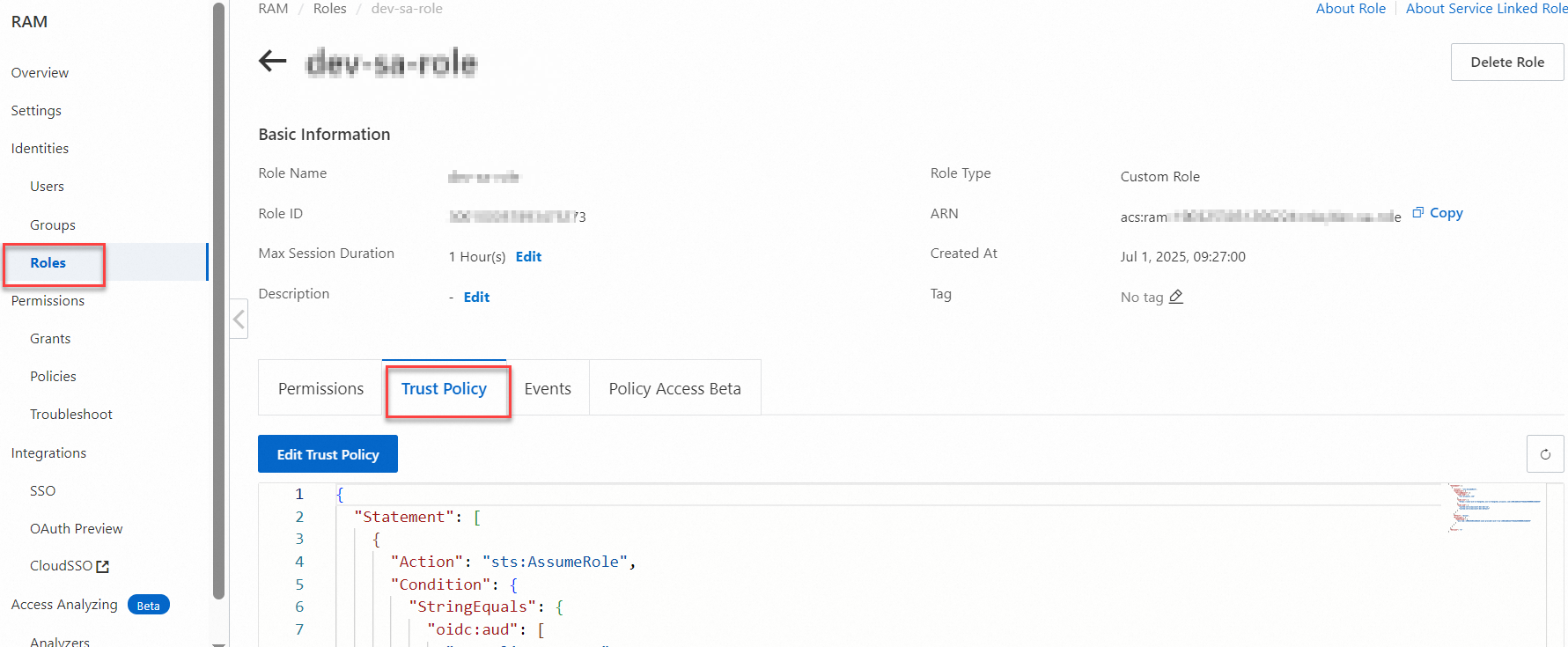Screen dimensions: 1568x647
Task: Open Policies under Permissions in sidebar
Action: (53, 376)
